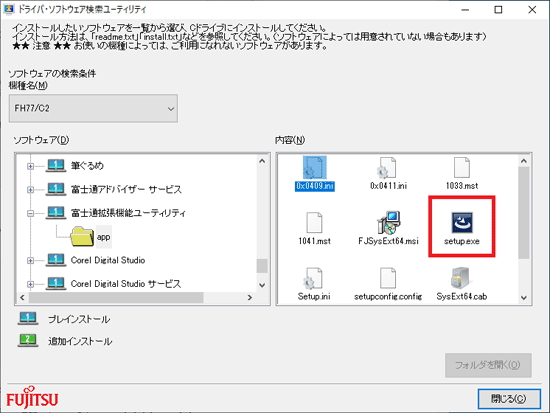Expand the 筆ぐるめ tree node

coord(31,166)
